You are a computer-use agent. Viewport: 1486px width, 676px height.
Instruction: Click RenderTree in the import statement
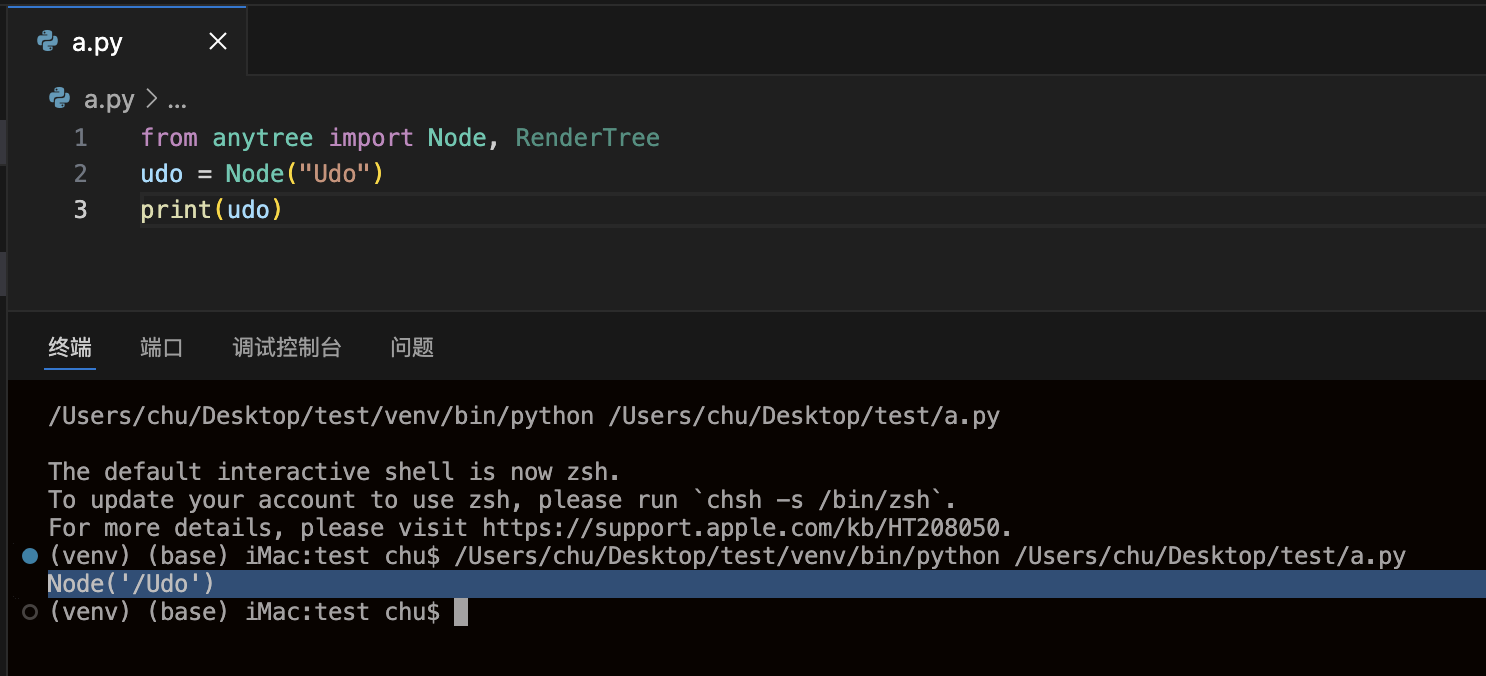tap(587, 138)
